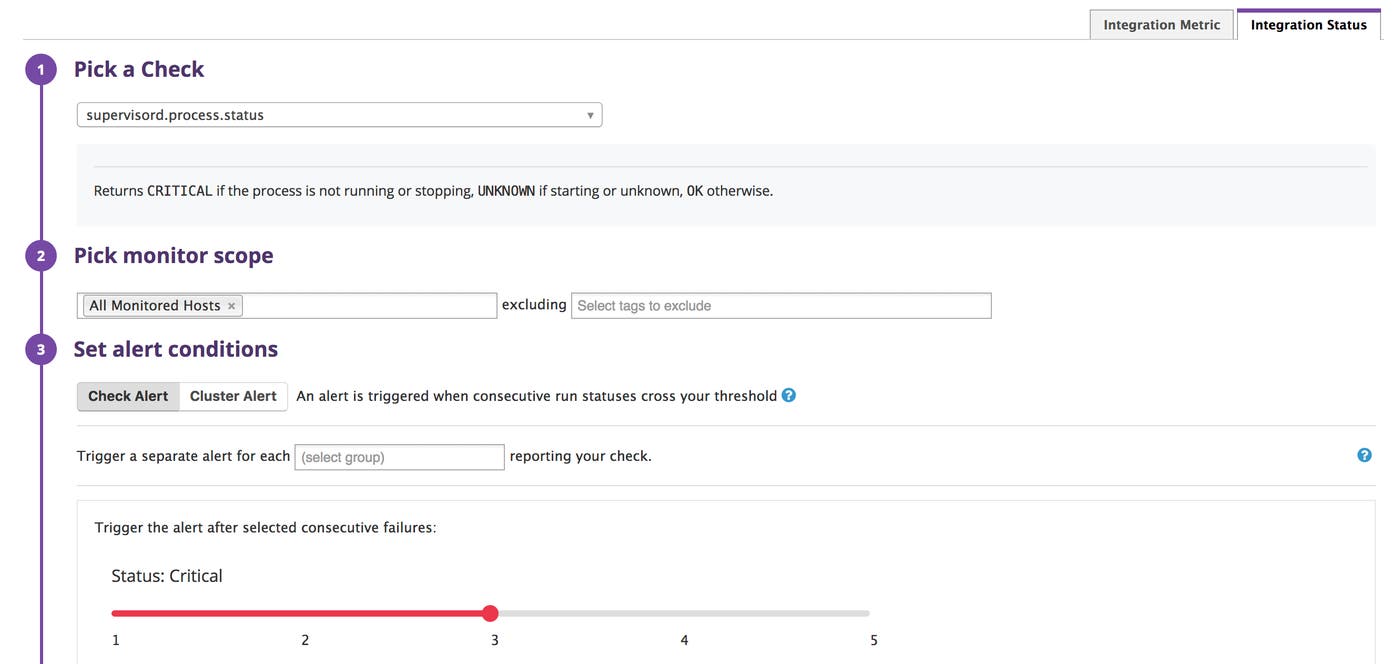Click inside the monitor scope hosts field
This screenshot has height=664, width=1400.
click(370, 306)
